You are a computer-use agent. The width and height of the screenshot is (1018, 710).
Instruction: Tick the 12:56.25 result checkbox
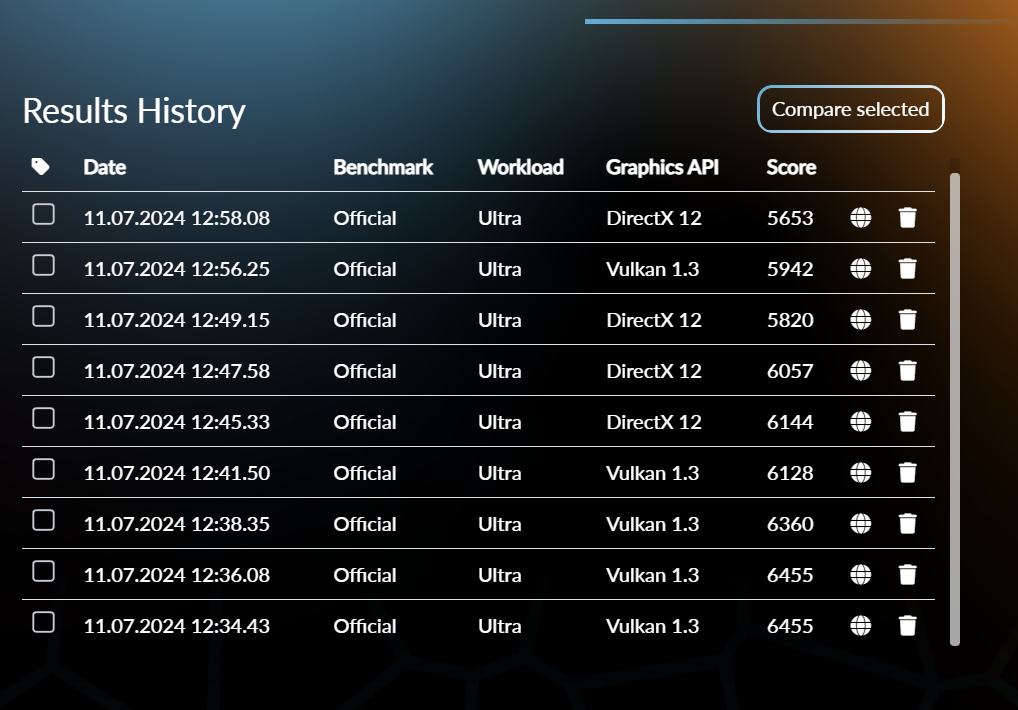click(x=43, y=265)
